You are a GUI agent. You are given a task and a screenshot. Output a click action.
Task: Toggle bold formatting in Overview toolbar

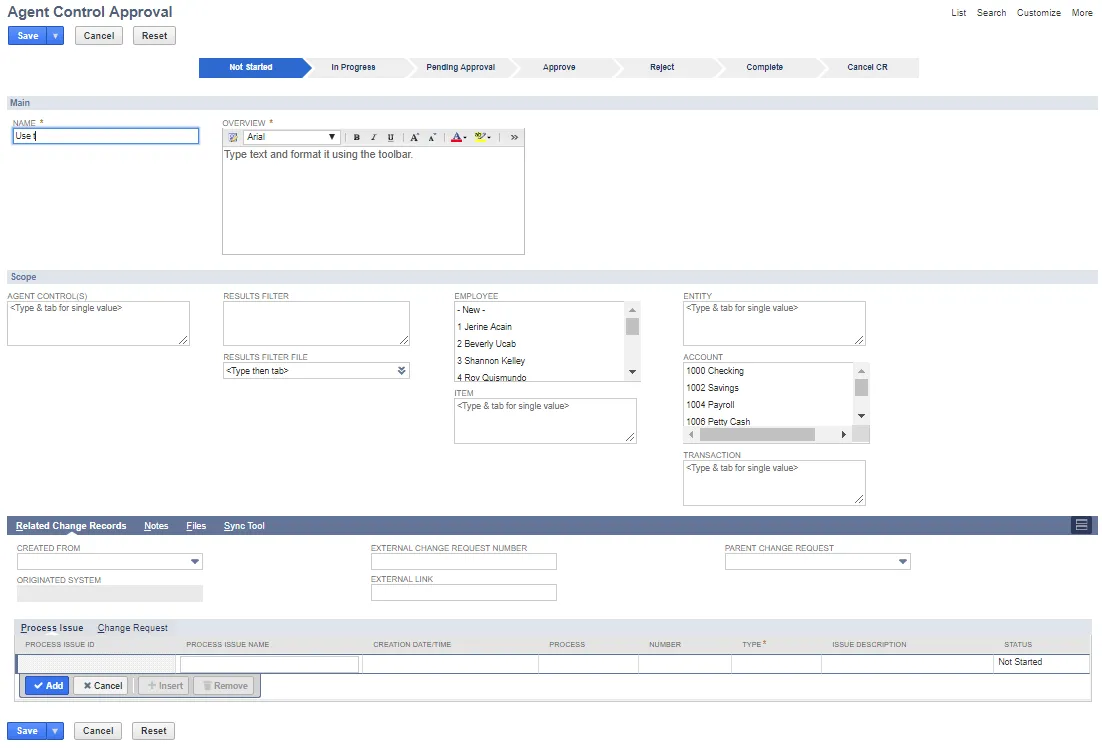pyautogui.click(x=356, y=137)
